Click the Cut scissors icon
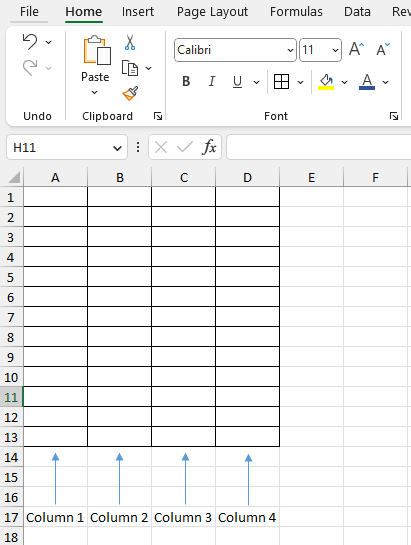Screen dimensions: 411x545 click(130, 42)
